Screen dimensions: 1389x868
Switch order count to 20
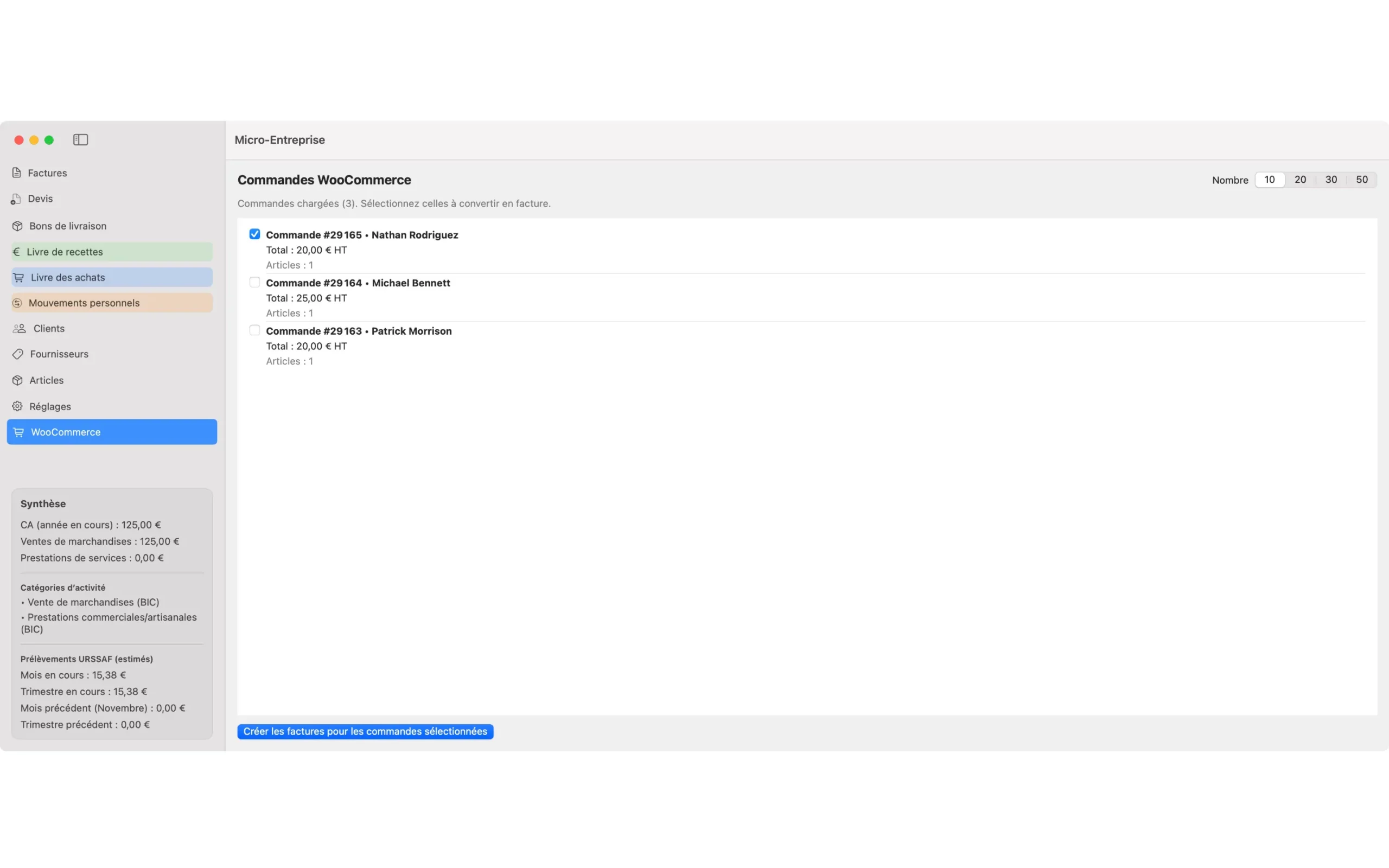click(1300, 179)
